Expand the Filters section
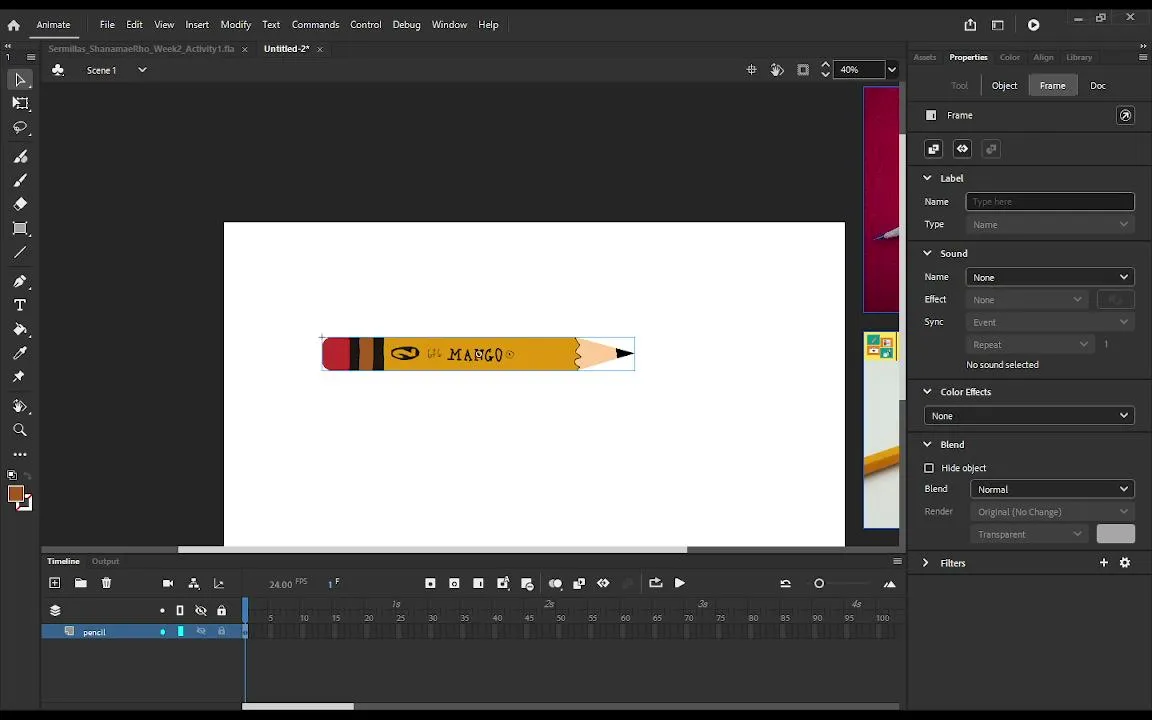The height and width of the screenshot is (720, 1152). click(x=926, y=563)
